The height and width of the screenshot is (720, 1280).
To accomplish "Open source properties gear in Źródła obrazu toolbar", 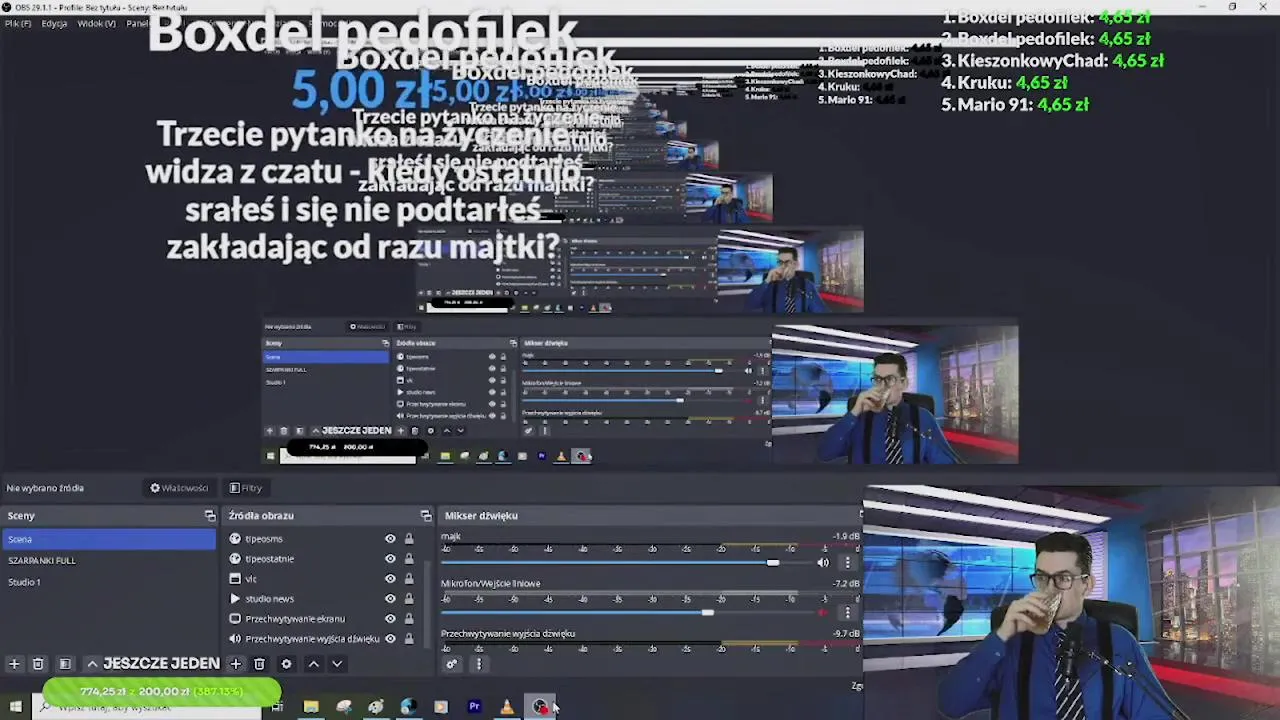I will 286,664.
